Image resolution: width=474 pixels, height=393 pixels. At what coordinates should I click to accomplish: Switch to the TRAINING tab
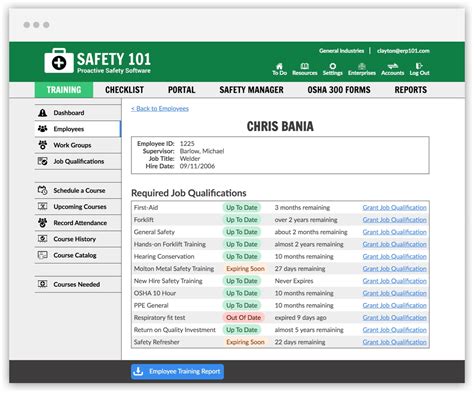pos(64,90)
